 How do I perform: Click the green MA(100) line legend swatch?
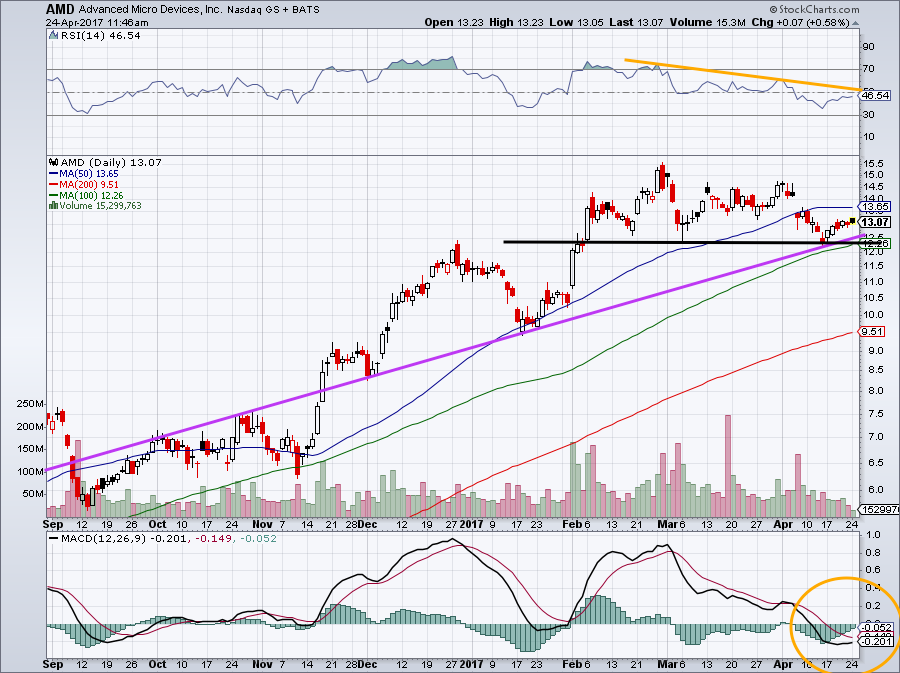[x=54, y=195]
